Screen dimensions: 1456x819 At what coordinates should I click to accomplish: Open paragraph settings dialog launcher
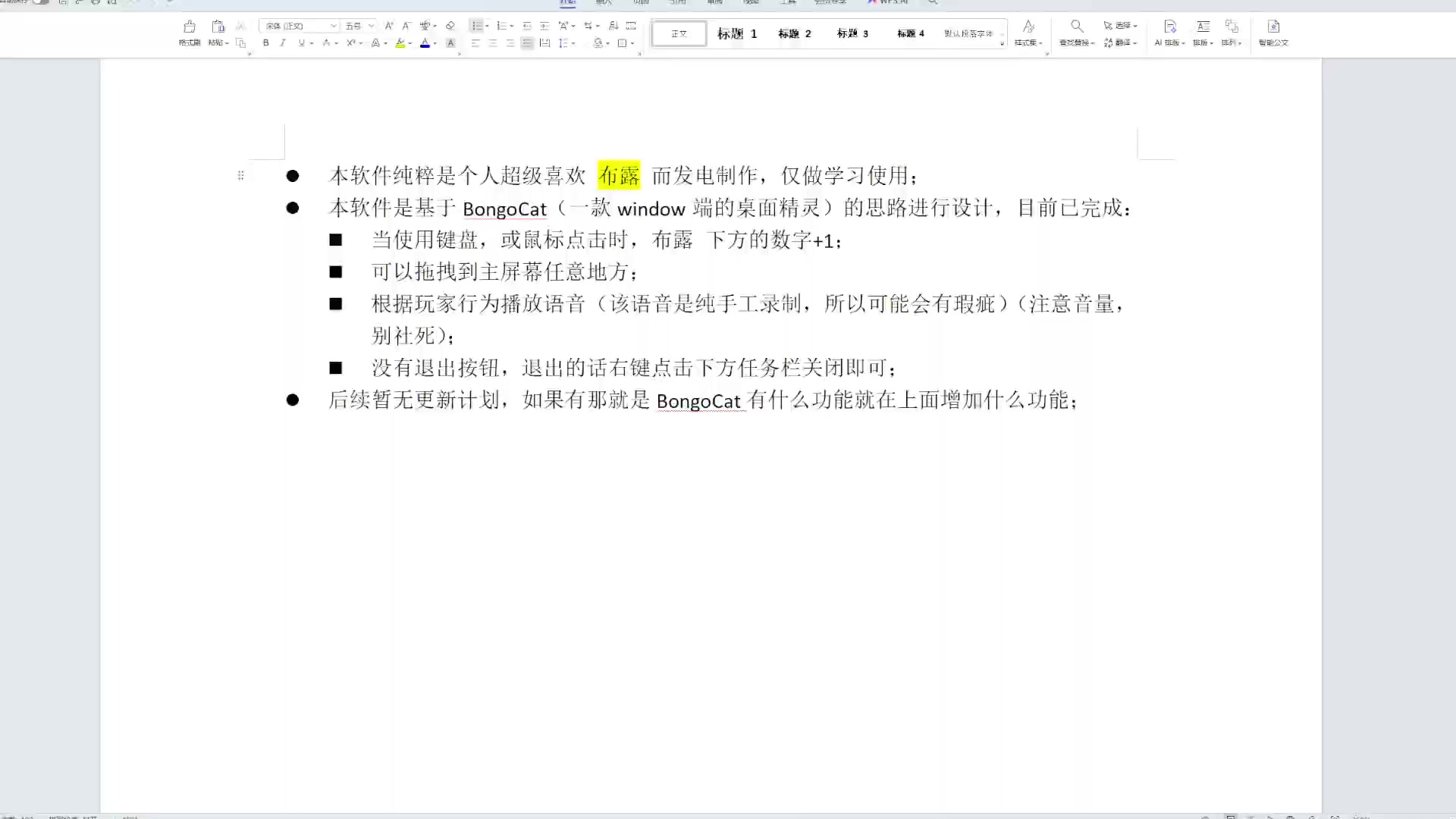(639, 54)
